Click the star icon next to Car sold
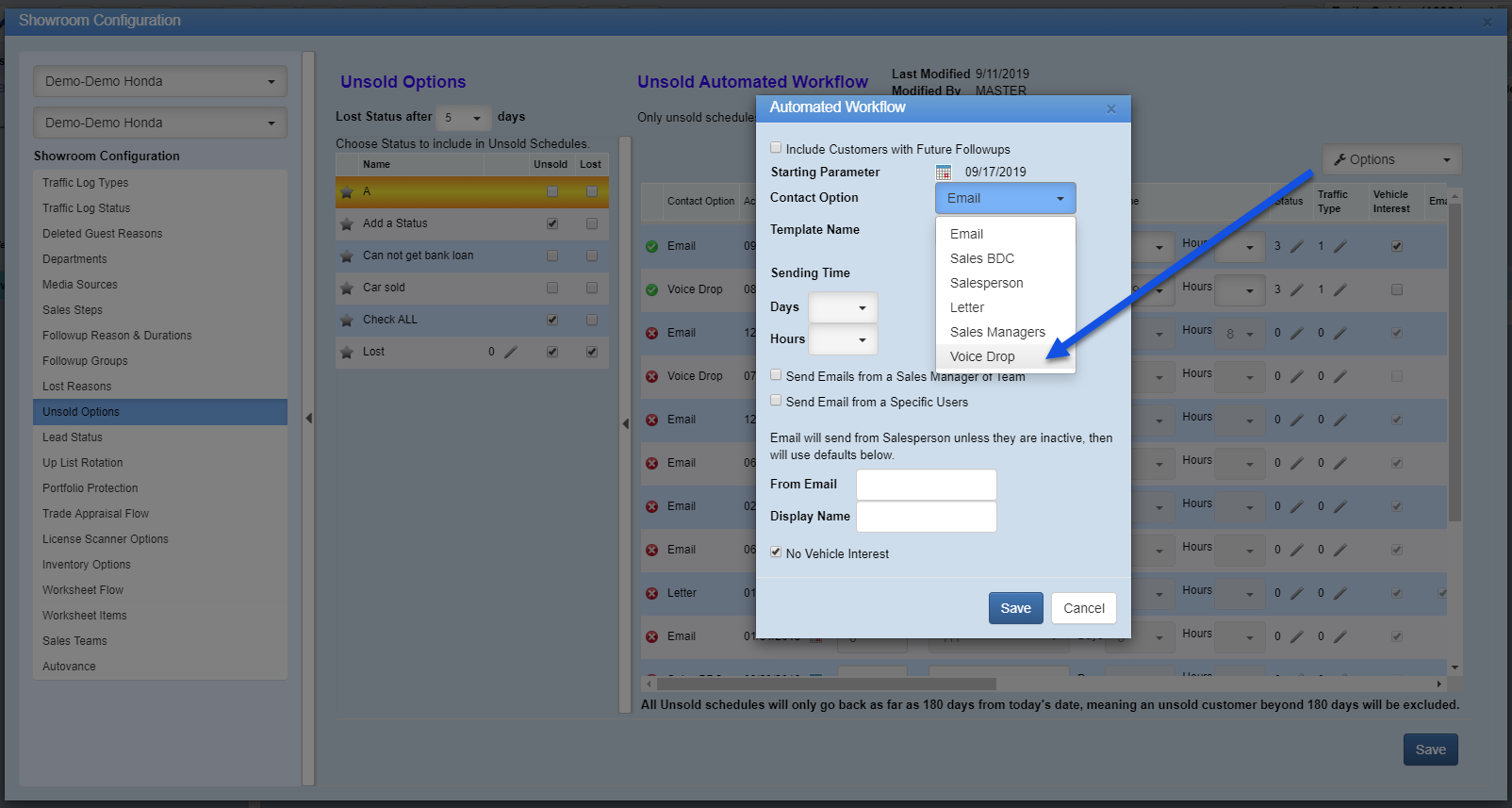1512x808 pixels. point(347,289)
